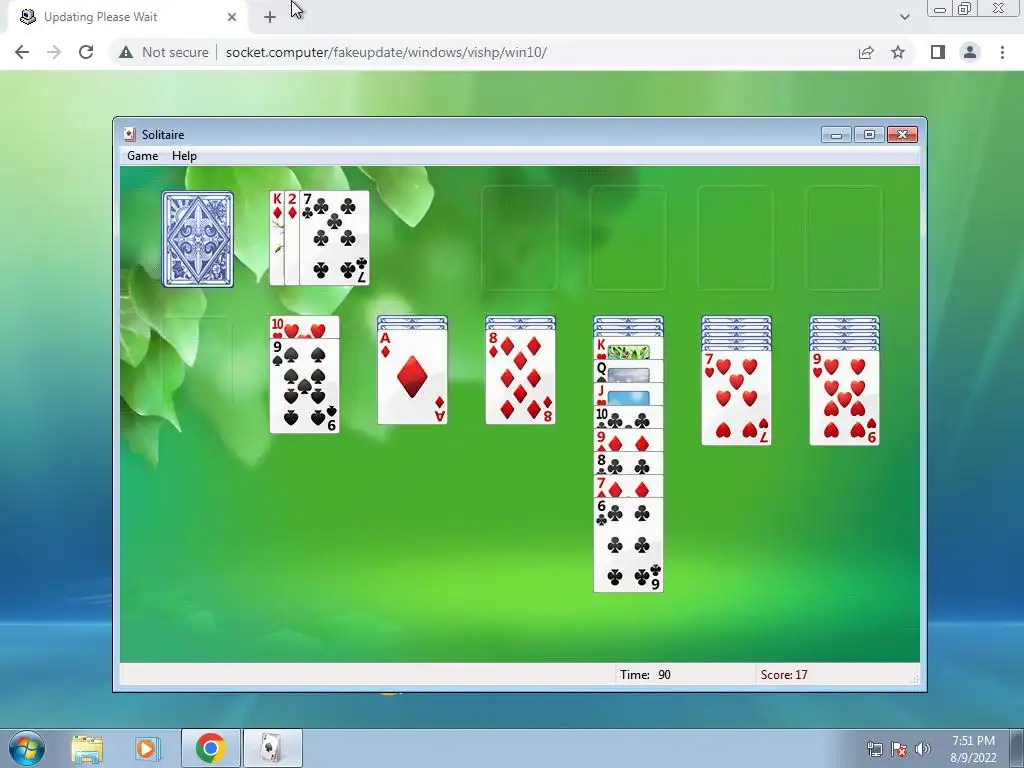Select the 9 of diamonds in long column
The width and height of the screenshot is (1024, 768).
coord(628,440)
